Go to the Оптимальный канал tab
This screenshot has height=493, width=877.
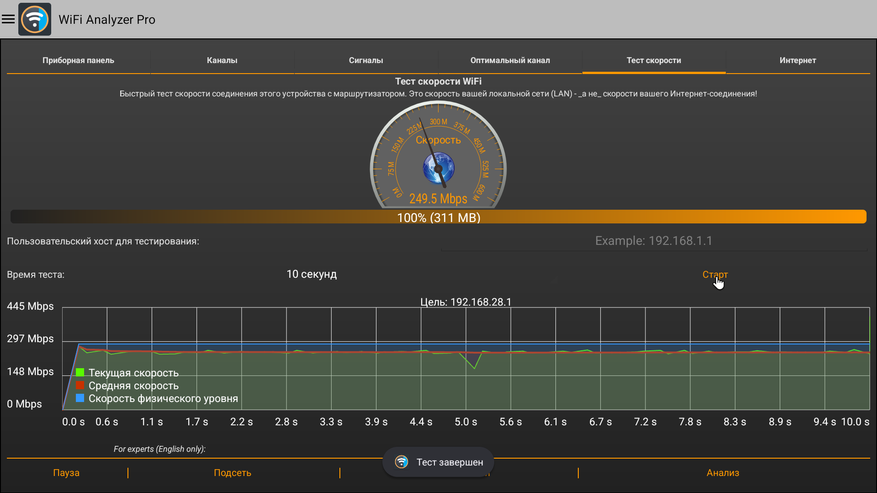click(x=510, y=60)
